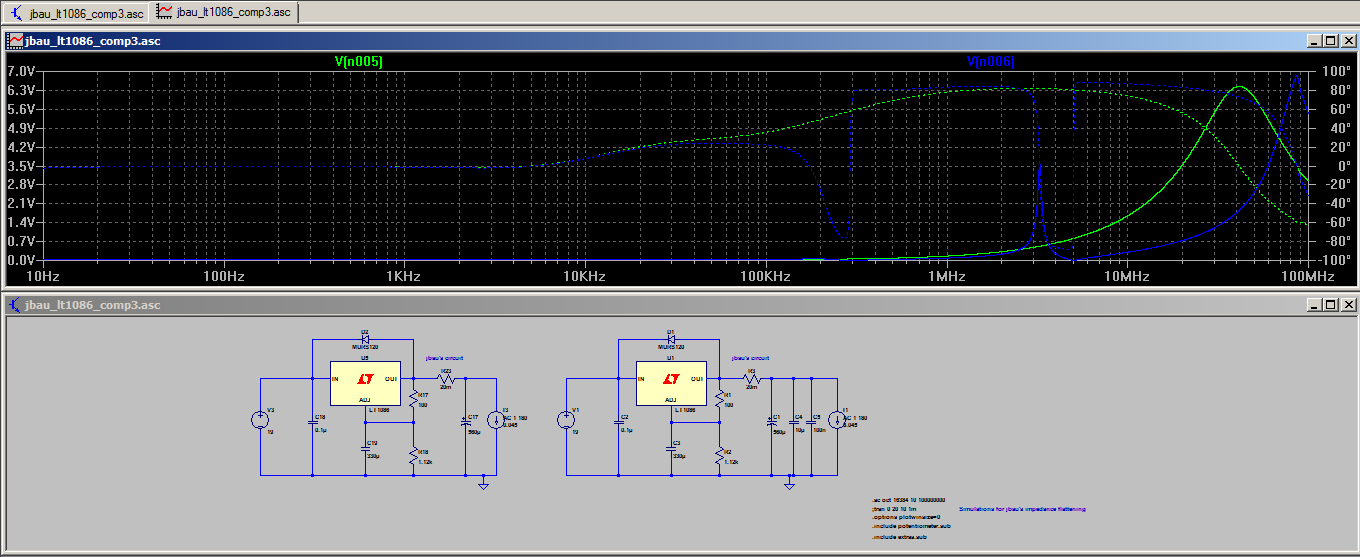Click 'jbau's circuit' label on right circuit
The width and height of the screenshot is (1360, 557).
(x=750, y=358)
